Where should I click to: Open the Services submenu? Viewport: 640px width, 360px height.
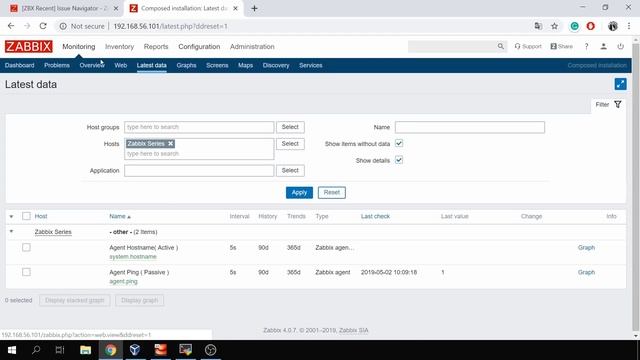pos(311,65)
